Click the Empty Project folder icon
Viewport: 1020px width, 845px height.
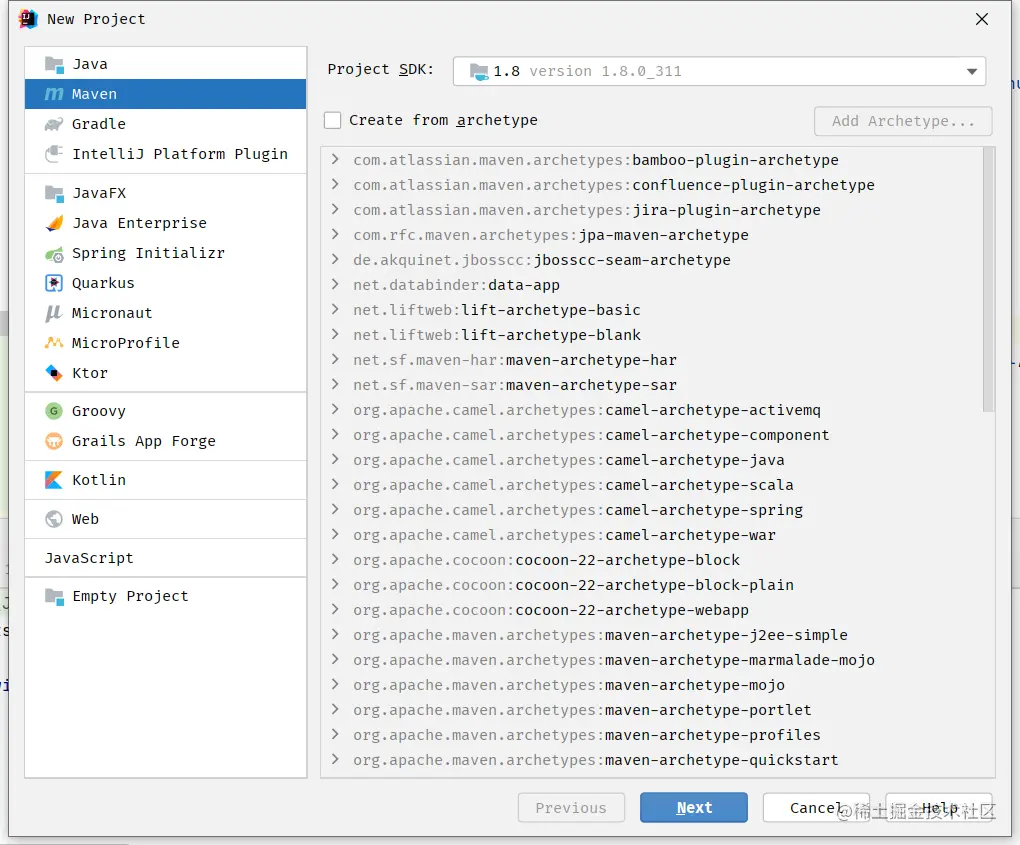54,597
